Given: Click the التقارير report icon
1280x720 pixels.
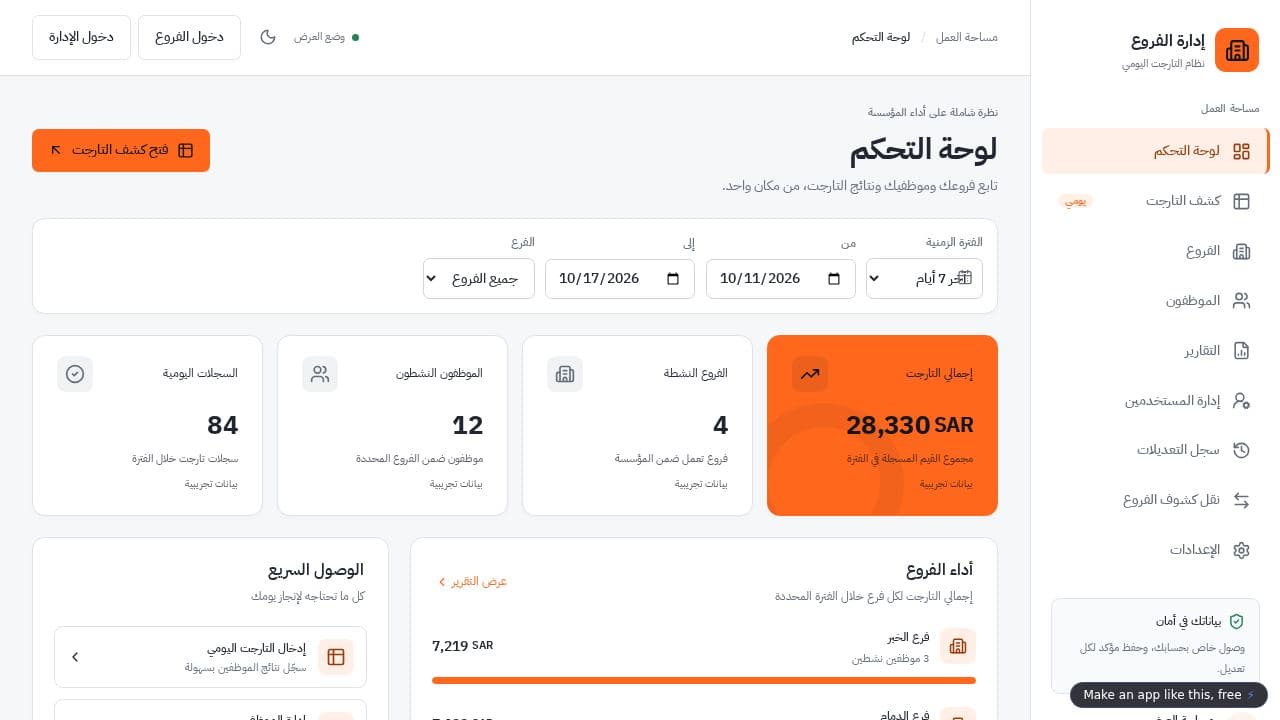Looking at the screenshot, I should point(1241,351).
